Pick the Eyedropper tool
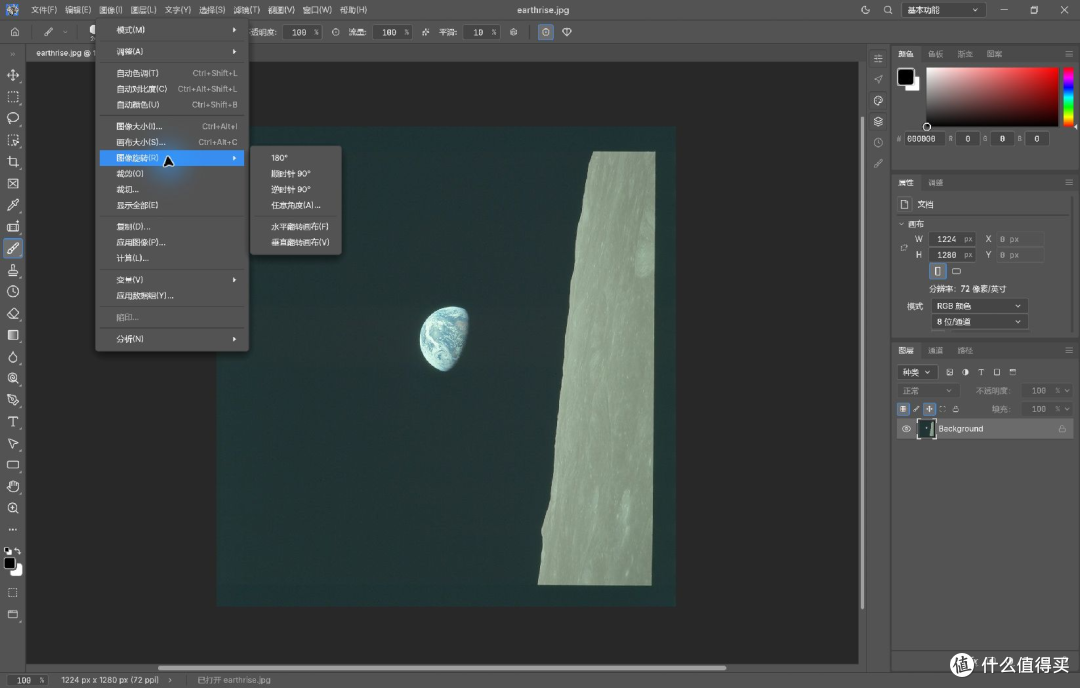1080x688 pixels. click(x=13, y=205)
